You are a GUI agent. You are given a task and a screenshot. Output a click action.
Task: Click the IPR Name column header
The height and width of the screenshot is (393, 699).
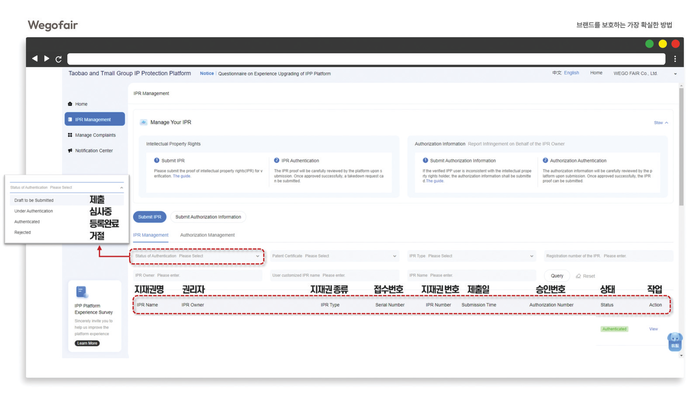click(147, 305)
